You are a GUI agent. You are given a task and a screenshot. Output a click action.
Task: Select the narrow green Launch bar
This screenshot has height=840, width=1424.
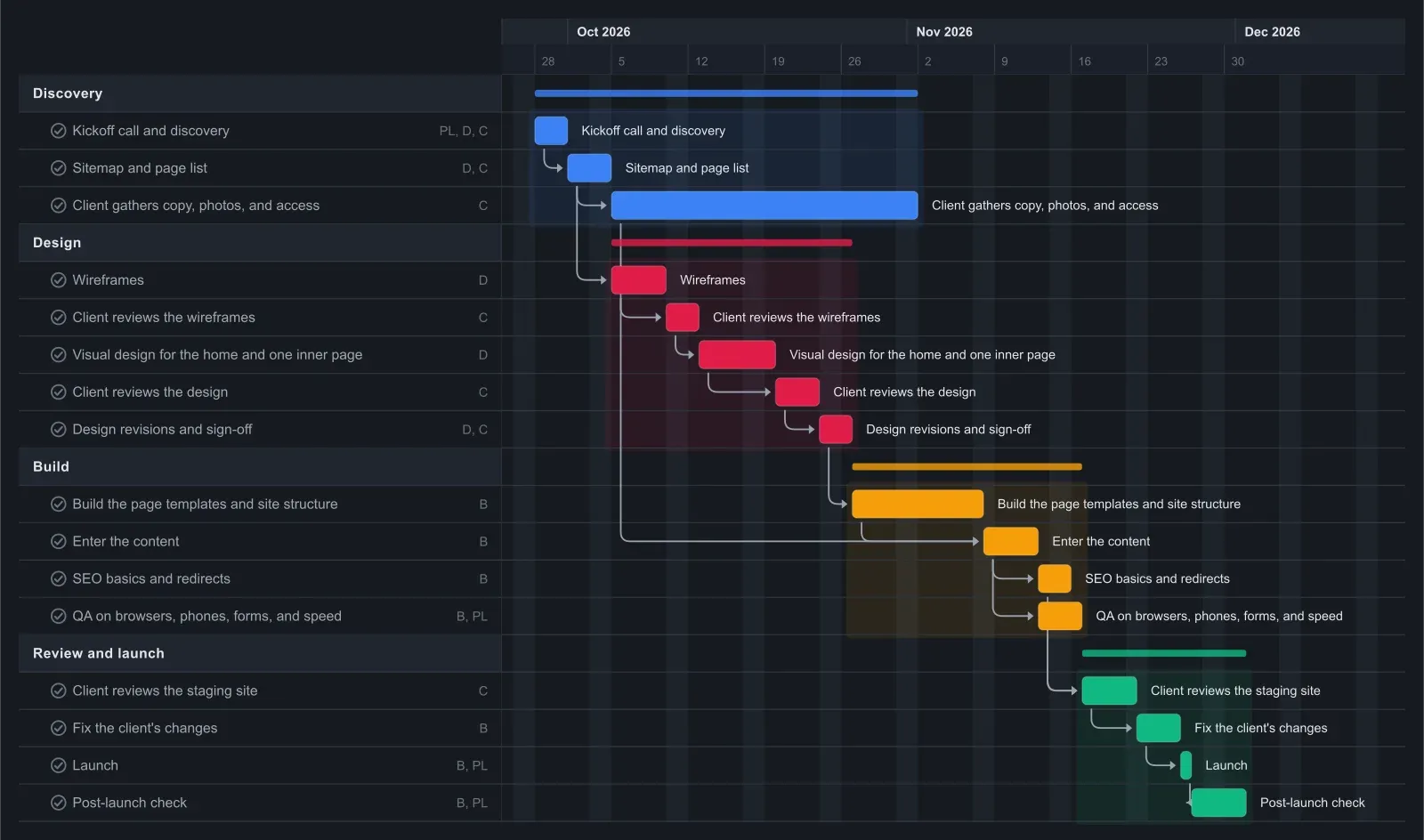coord(1185,765)
